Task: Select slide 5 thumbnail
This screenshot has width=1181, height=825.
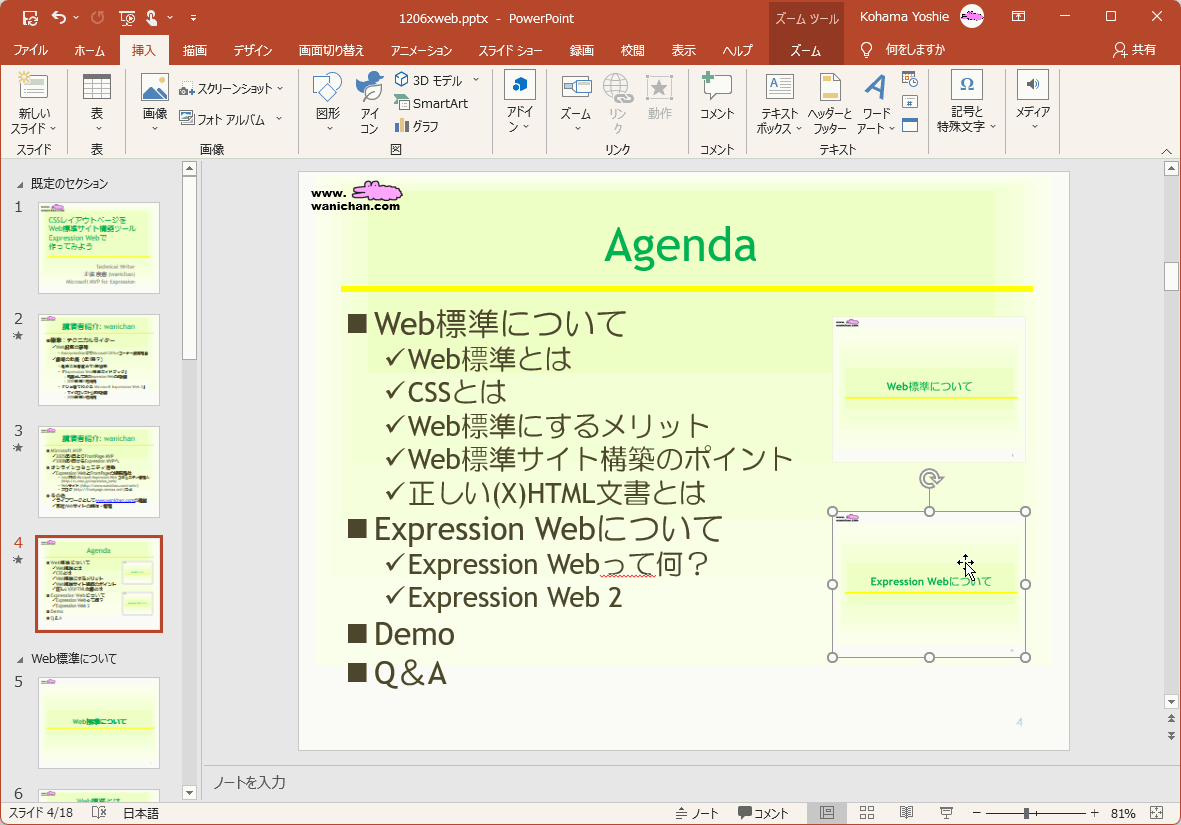Action: (99, 723)
